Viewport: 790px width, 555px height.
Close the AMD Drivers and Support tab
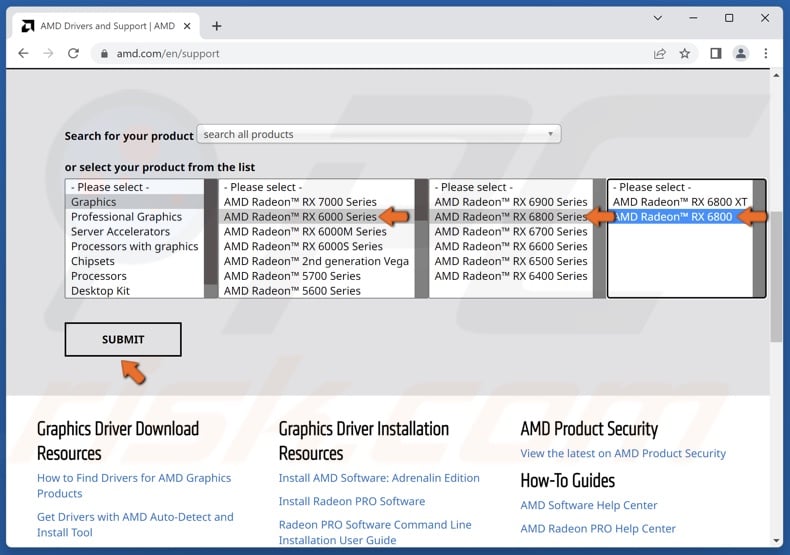[187, 26]
